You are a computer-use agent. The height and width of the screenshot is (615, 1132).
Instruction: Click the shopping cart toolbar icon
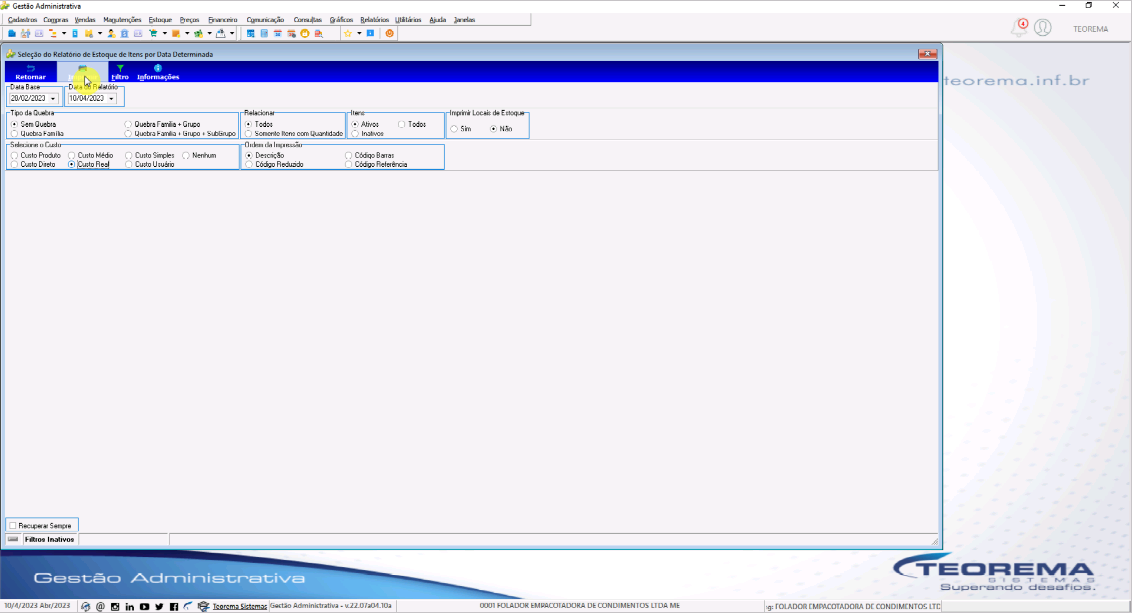tap(153, 33)
